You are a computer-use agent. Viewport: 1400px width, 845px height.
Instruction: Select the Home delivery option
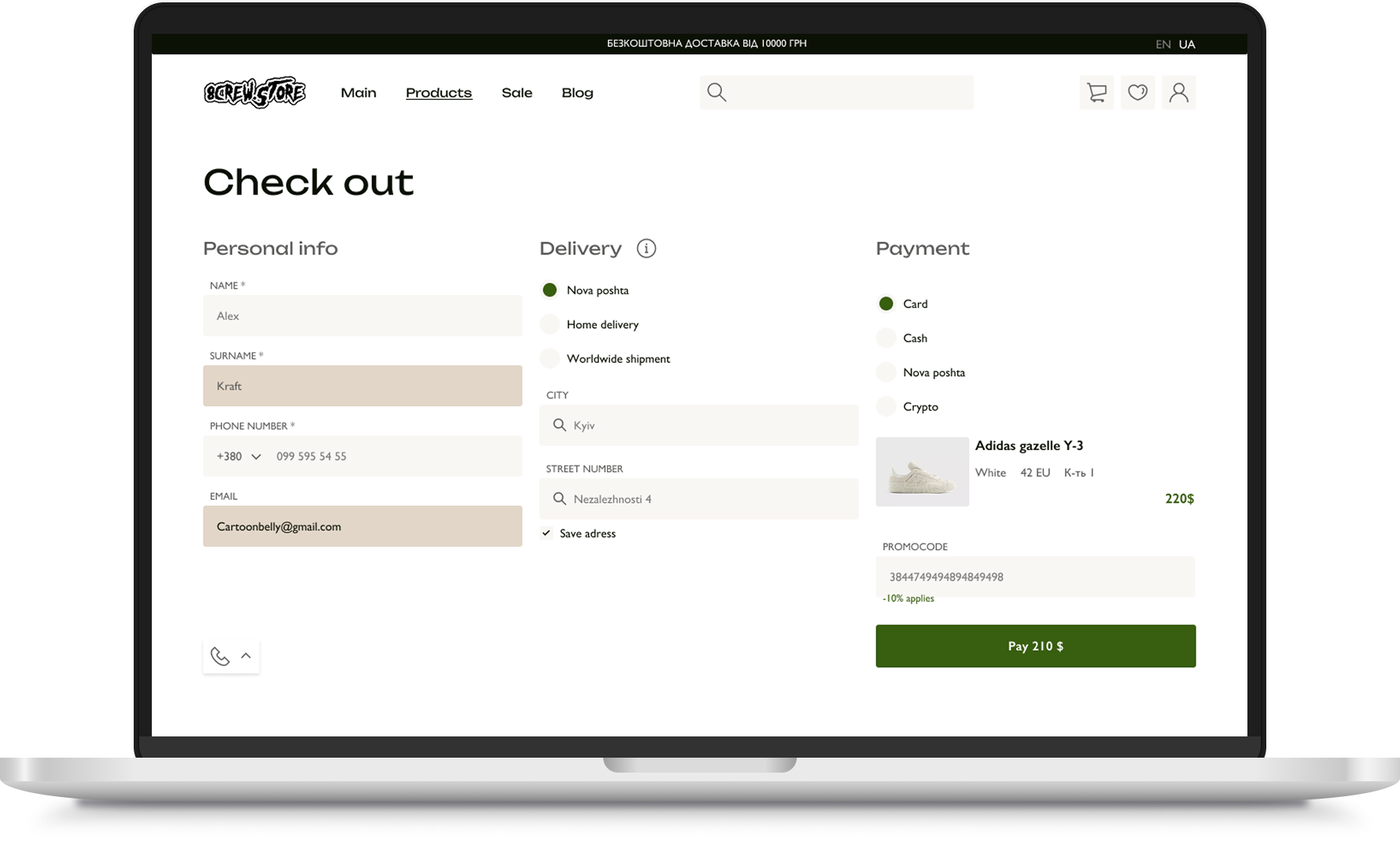point(549,323)
